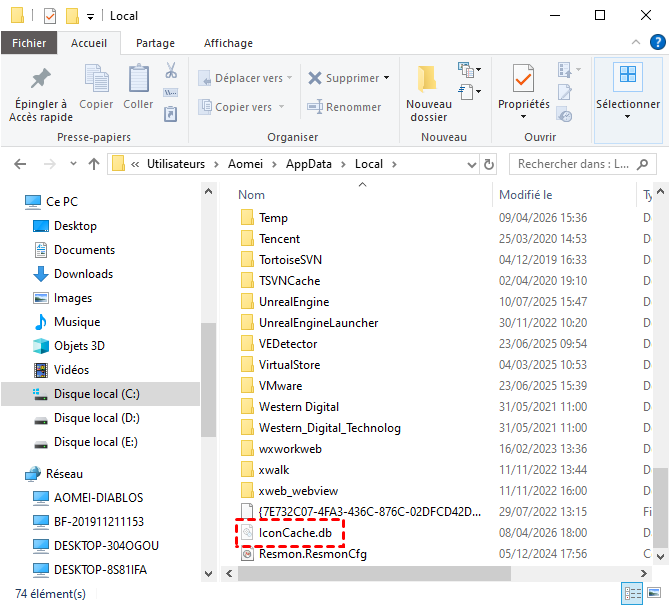
Task: Click the Nouveau dossier icon
Action: coord(428,80)
